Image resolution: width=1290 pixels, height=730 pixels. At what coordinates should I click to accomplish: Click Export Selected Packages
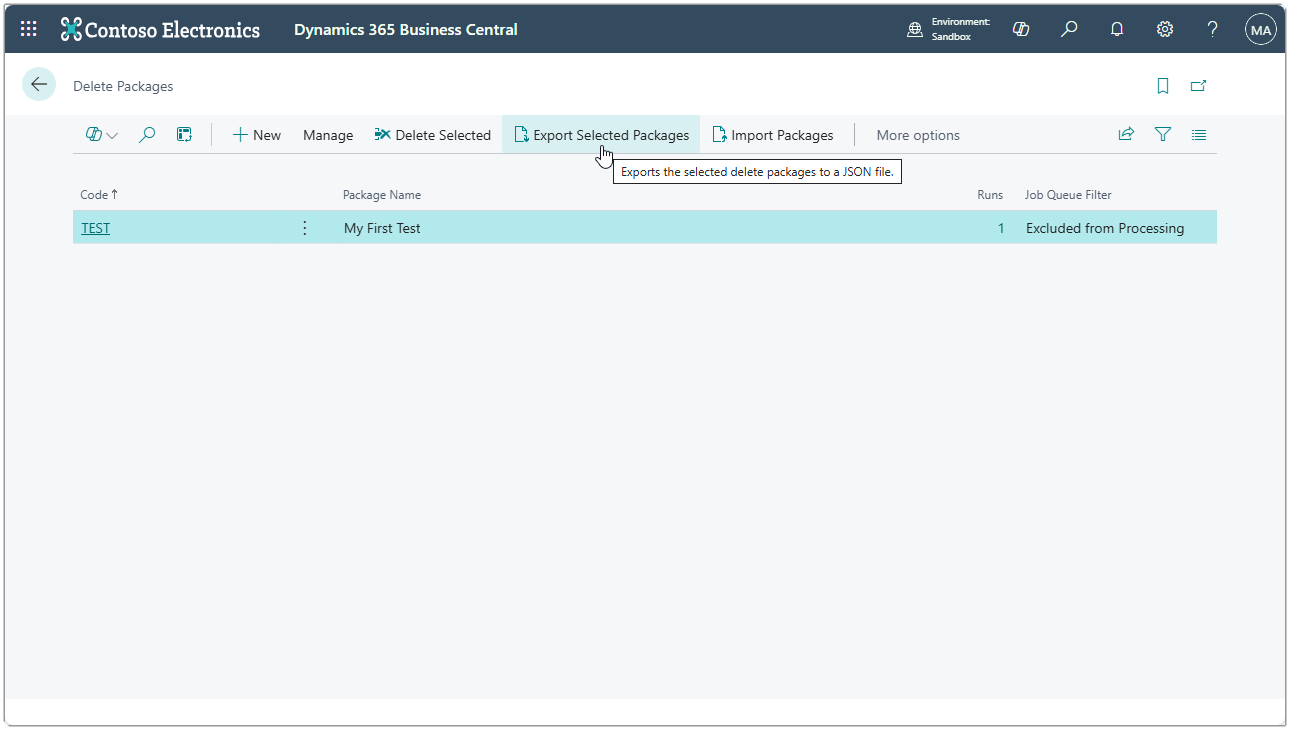pyautogui.click(x=601, y=134)
